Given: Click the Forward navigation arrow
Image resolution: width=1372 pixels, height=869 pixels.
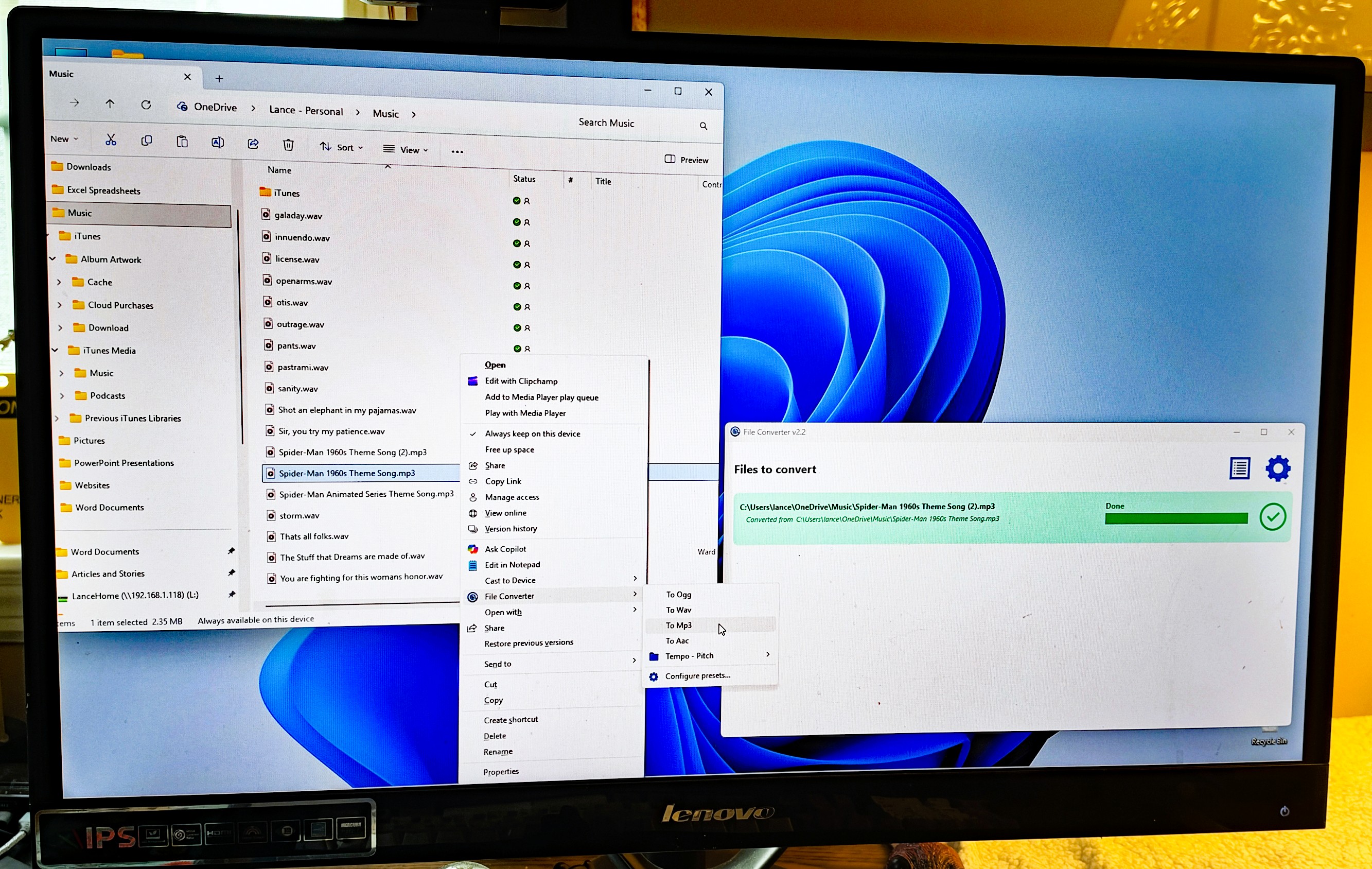Looking at the screenshot, I should click(x=75, y=102).
